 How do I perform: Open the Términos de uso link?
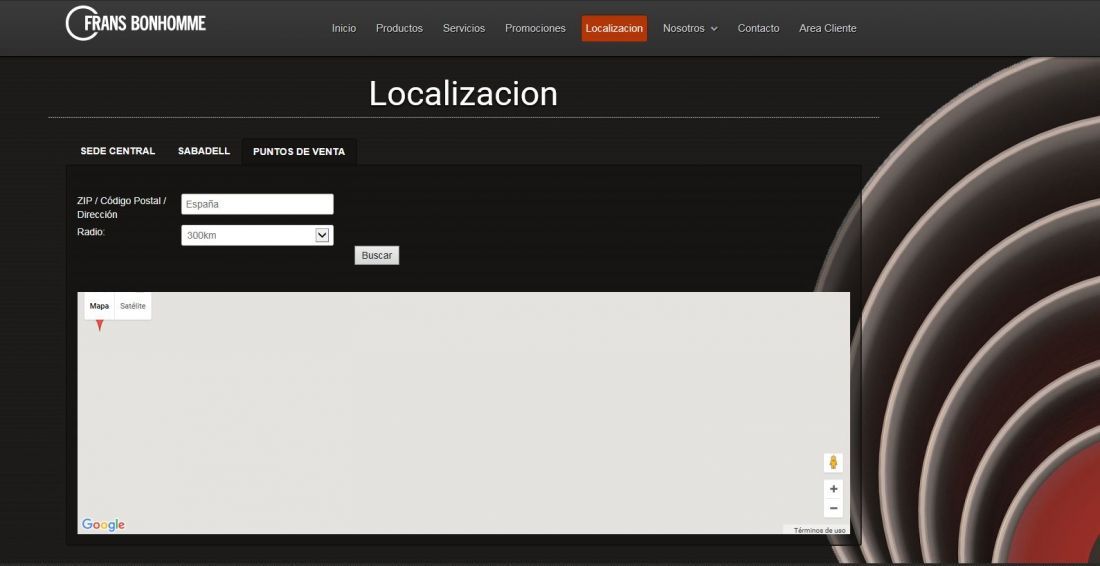coord(819,530)
